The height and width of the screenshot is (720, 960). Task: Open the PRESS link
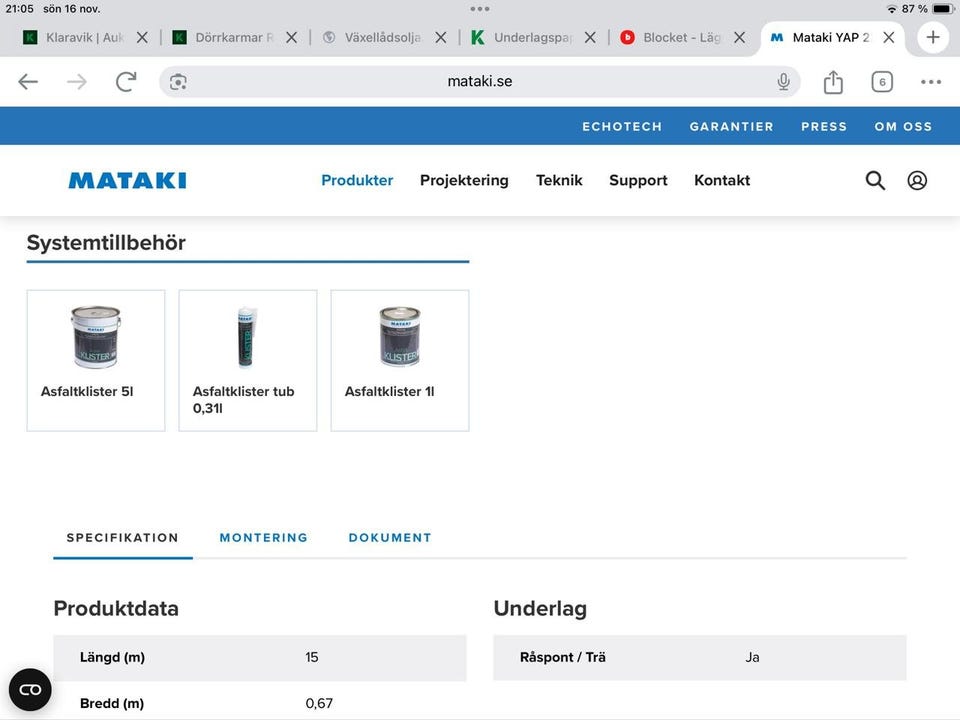pyautogui.click(x=824, y=126)
